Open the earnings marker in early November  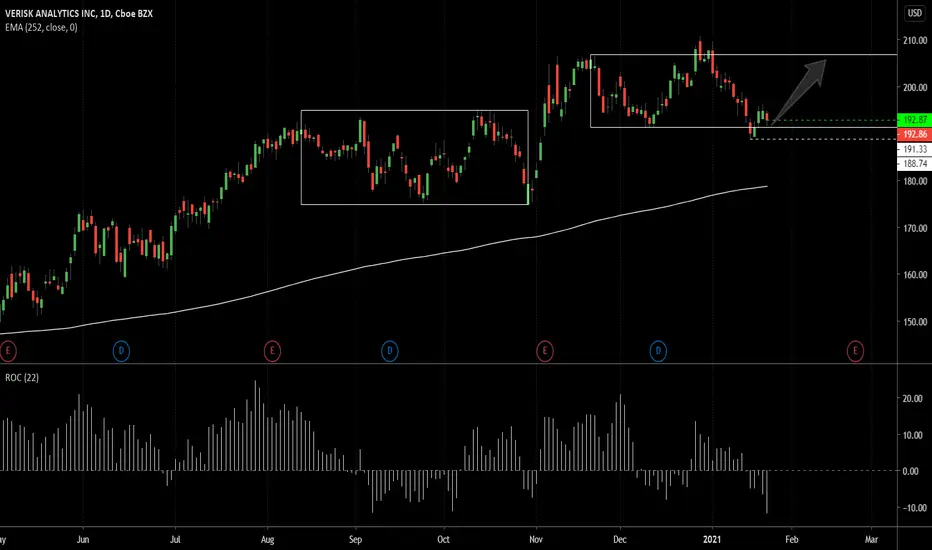click(x=544, y=351)
